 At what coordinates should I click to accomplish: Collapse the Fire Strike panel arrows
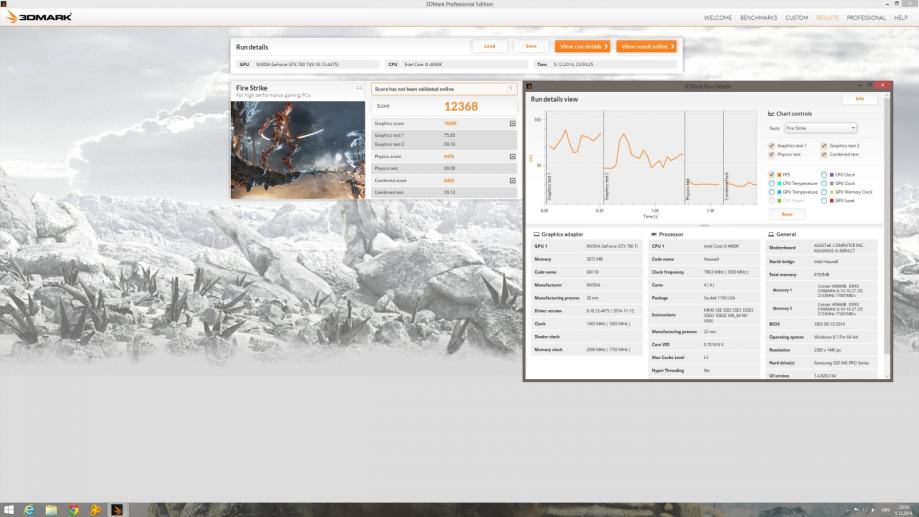click(359, 89)
